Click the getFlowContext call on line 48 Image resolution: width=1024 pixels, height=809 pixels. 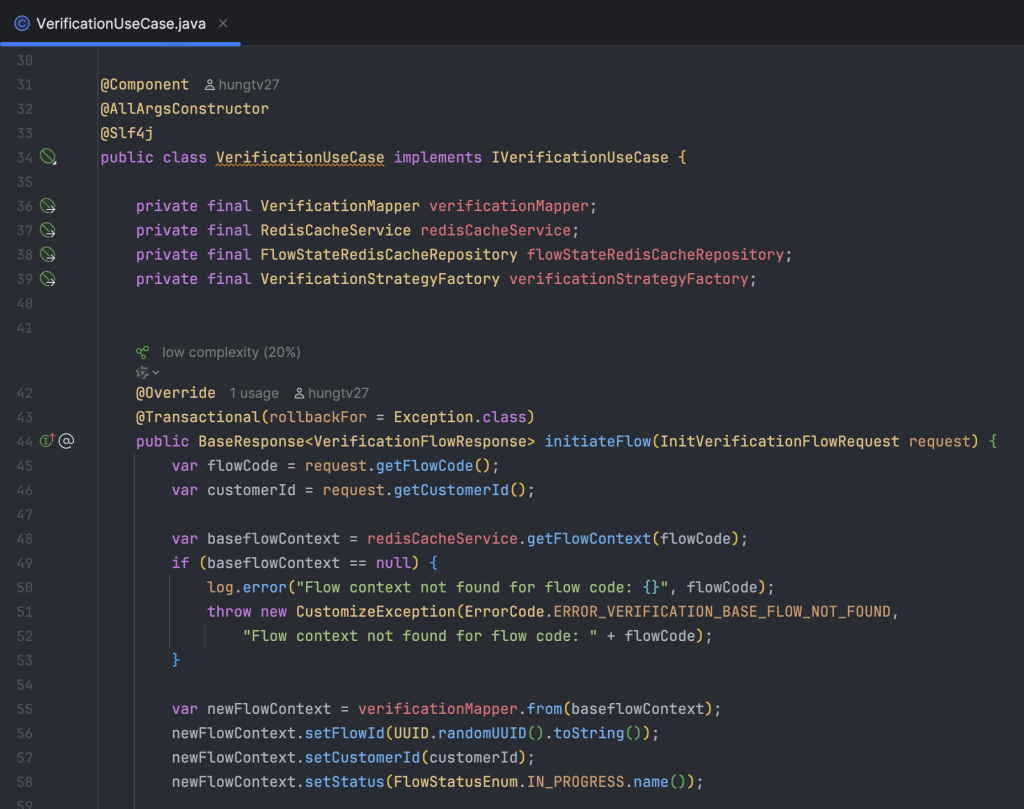pyautogui.click(x=588, y=539)
